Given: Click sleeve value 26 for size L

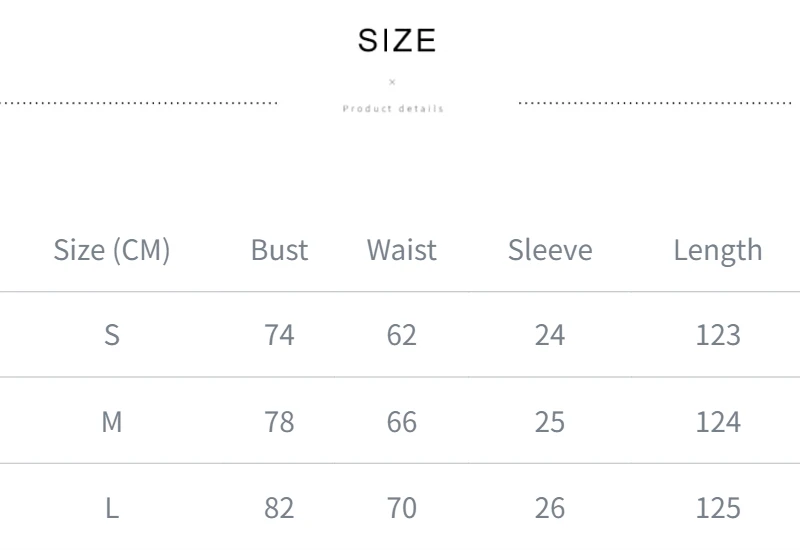Looking at the screenshot, I should (549, 508).
